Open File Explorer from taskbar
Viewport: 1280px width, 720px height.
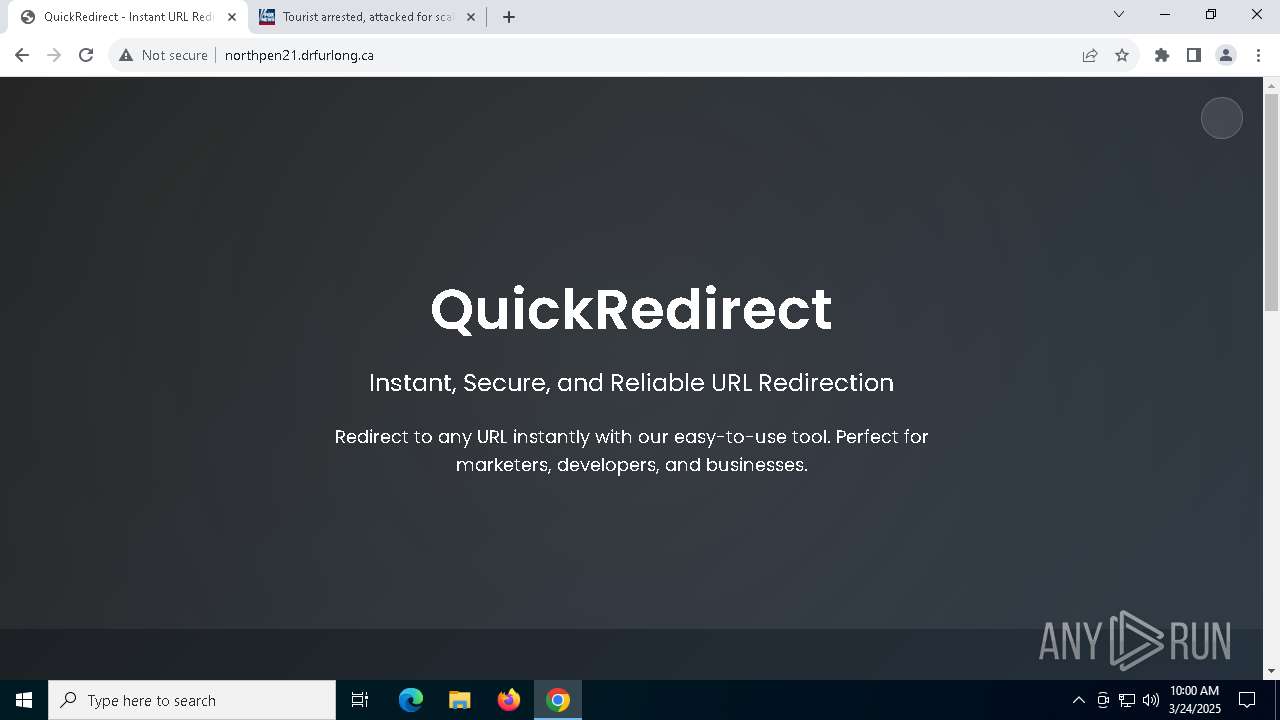pos(460,700)
